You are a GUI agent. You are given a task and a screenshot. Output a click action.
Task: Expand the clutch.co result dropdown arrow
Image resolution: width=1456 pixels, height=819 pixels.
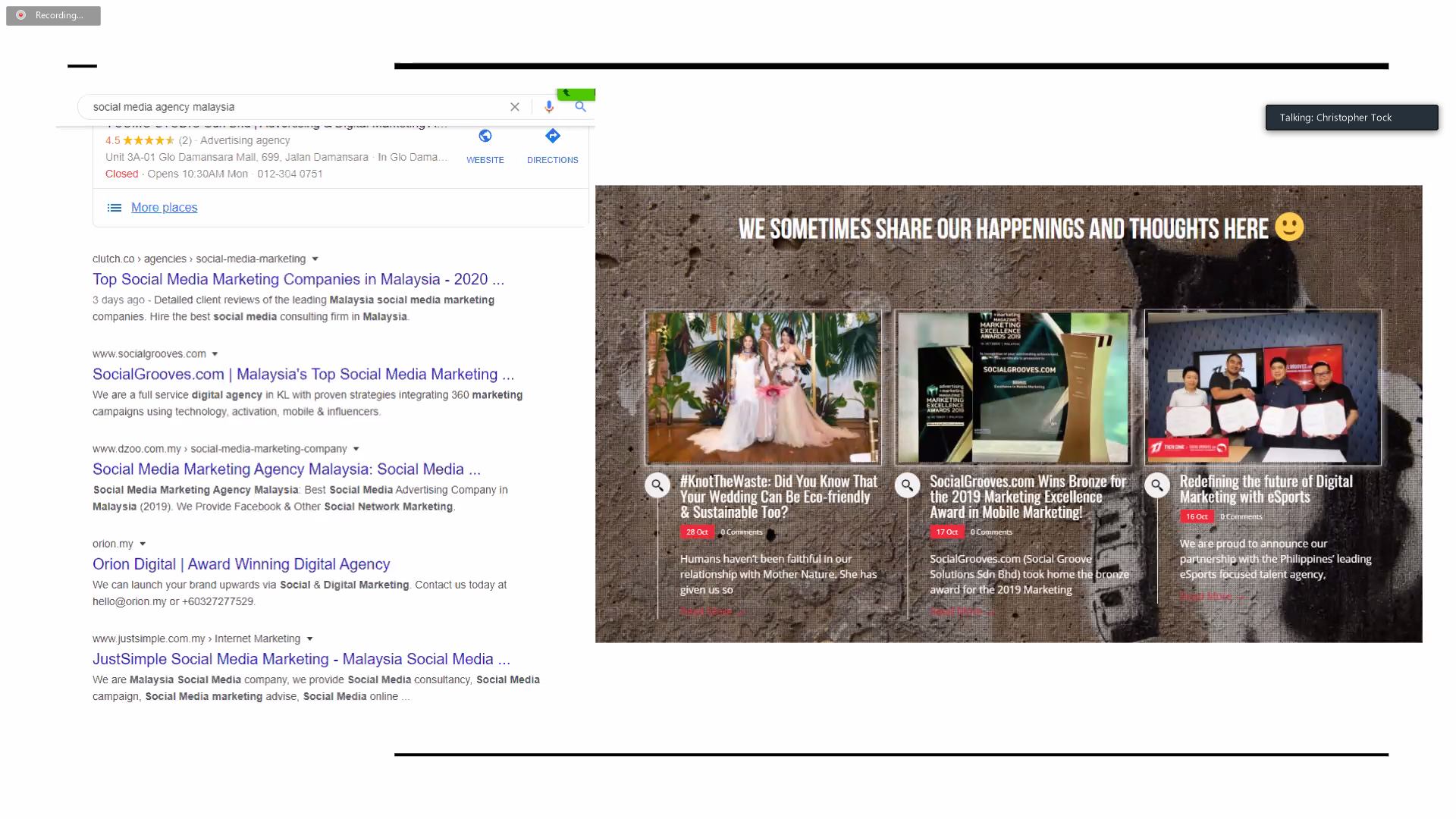[315, 259]
